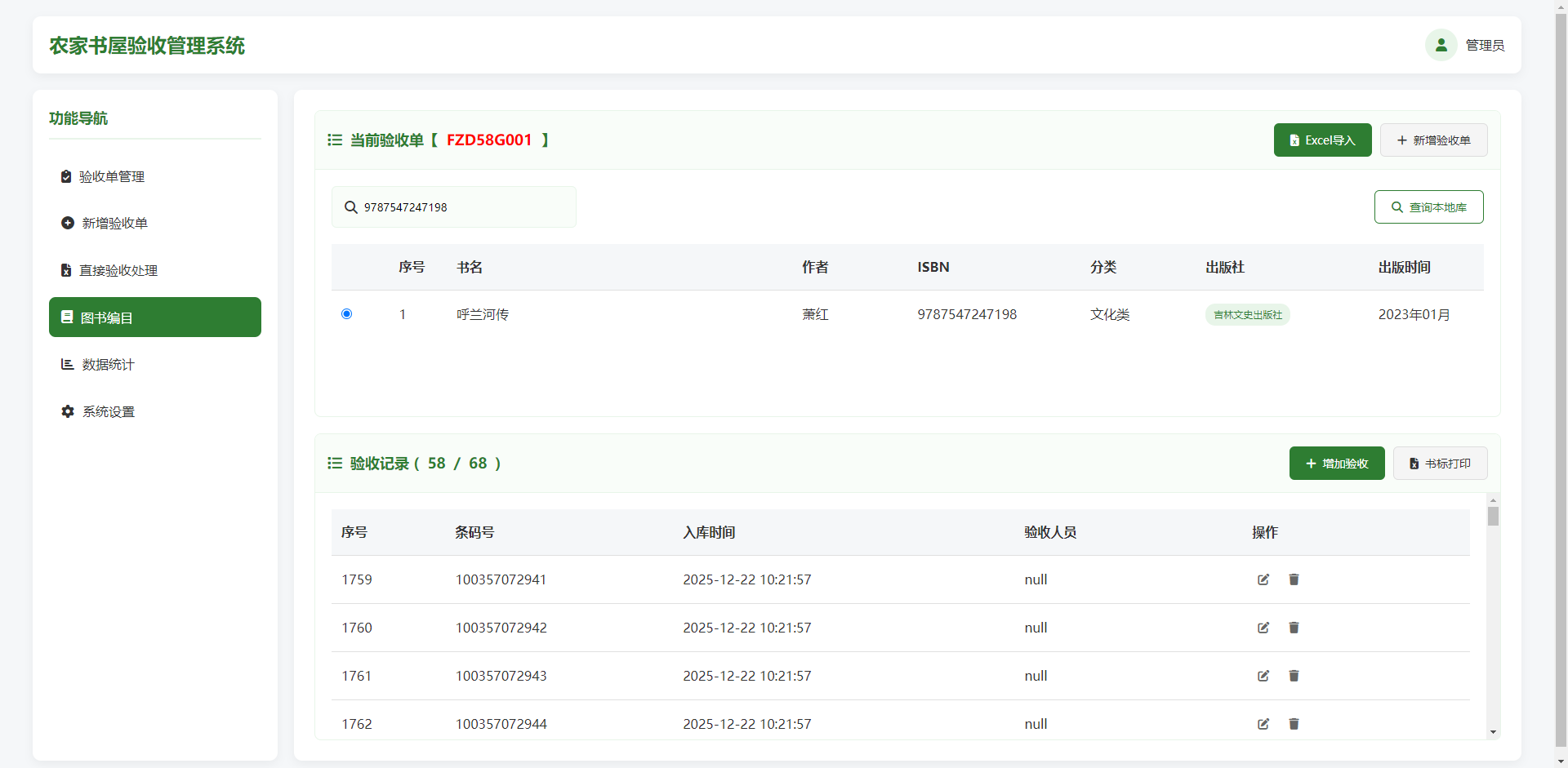This screenshot has height=768, width=1568.
Task: Click the 查询本地库 button
Action: [x=1428, y=207]
